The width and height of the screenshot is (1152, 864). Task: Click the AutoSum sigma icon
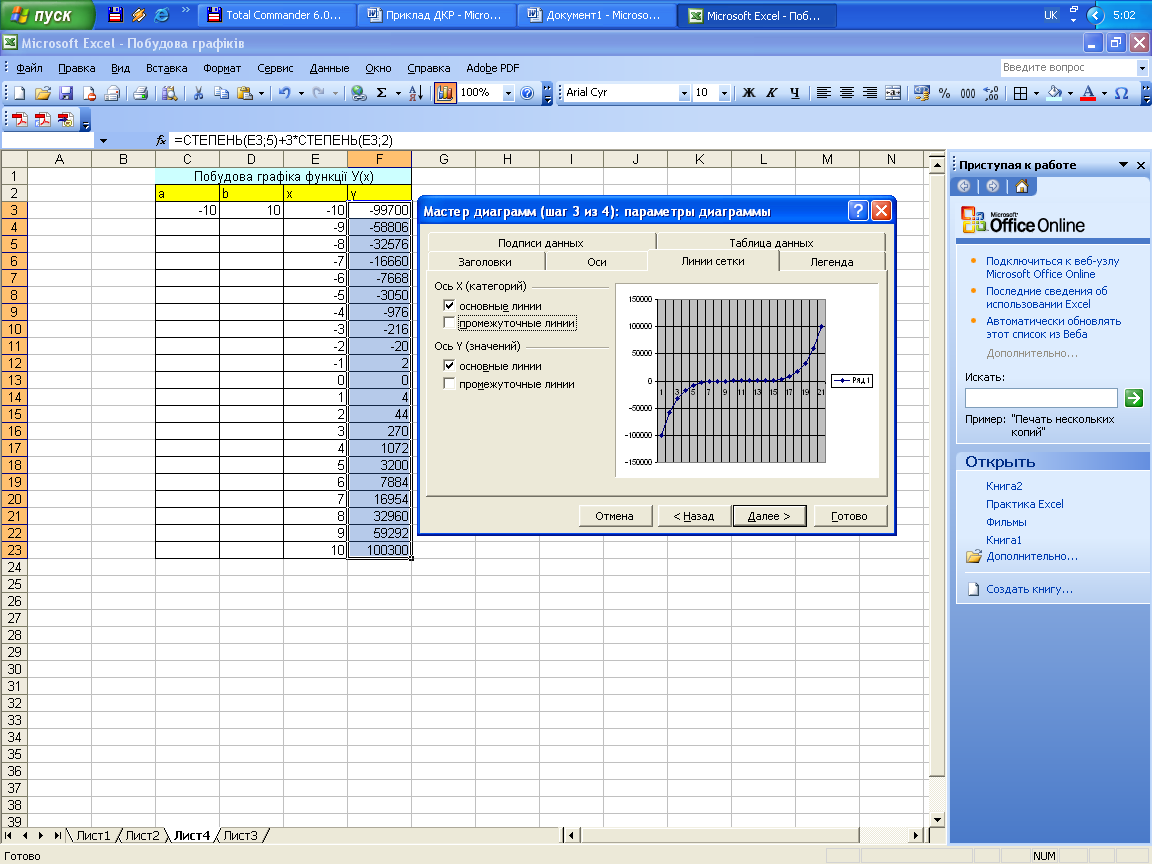click(381, 93)
